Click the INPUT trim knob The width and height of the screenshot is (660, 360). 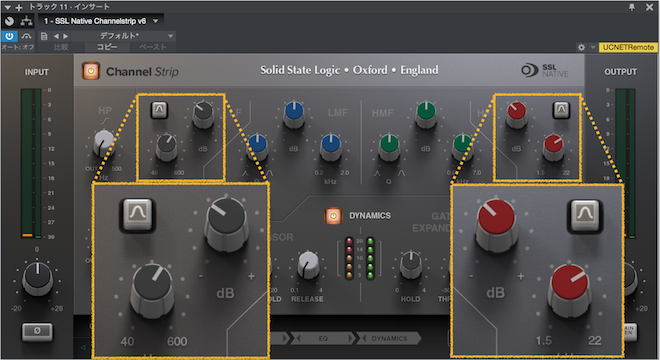[37, 278]
